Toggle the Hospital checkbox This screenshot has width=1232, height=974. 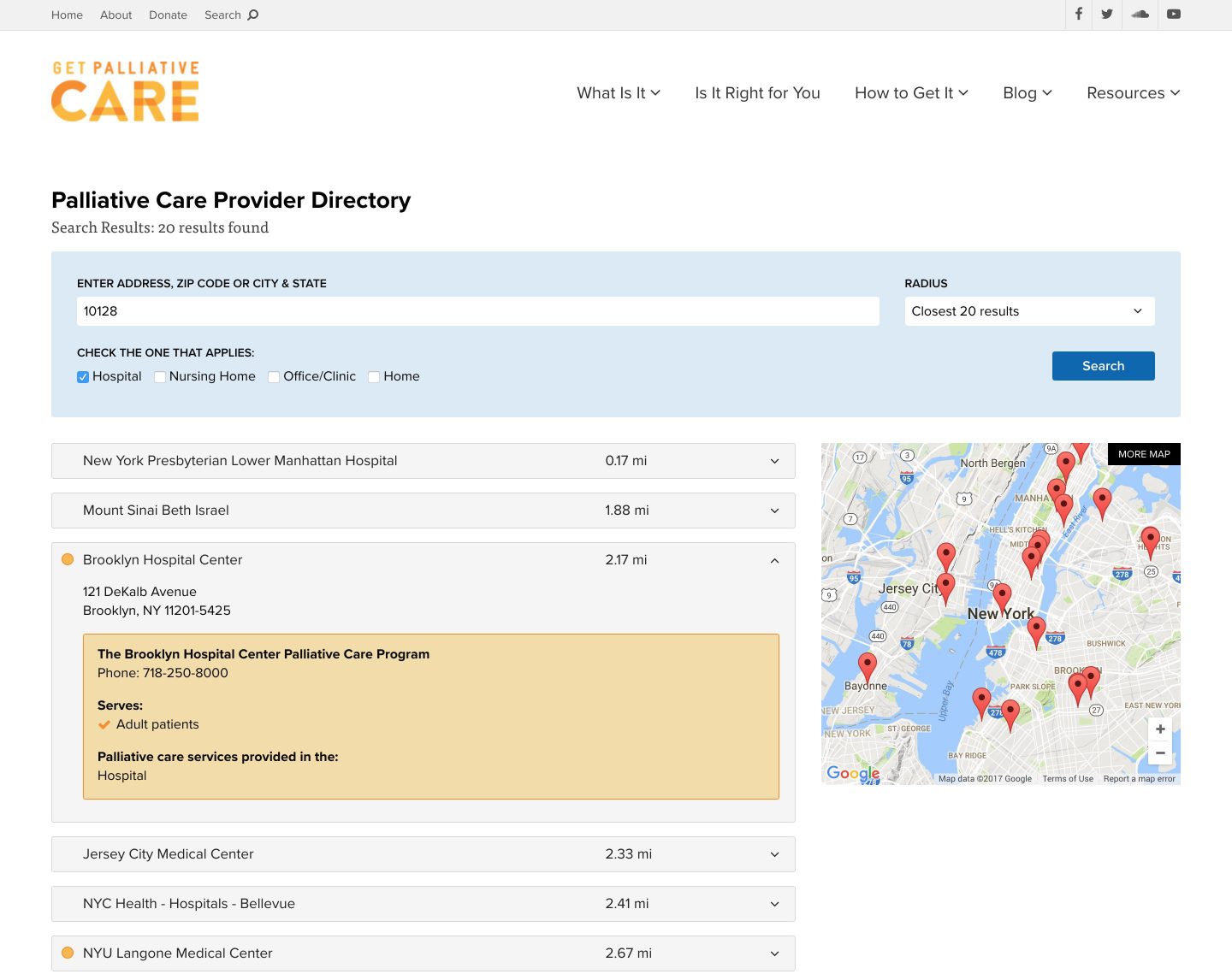[x=83, y=377]
